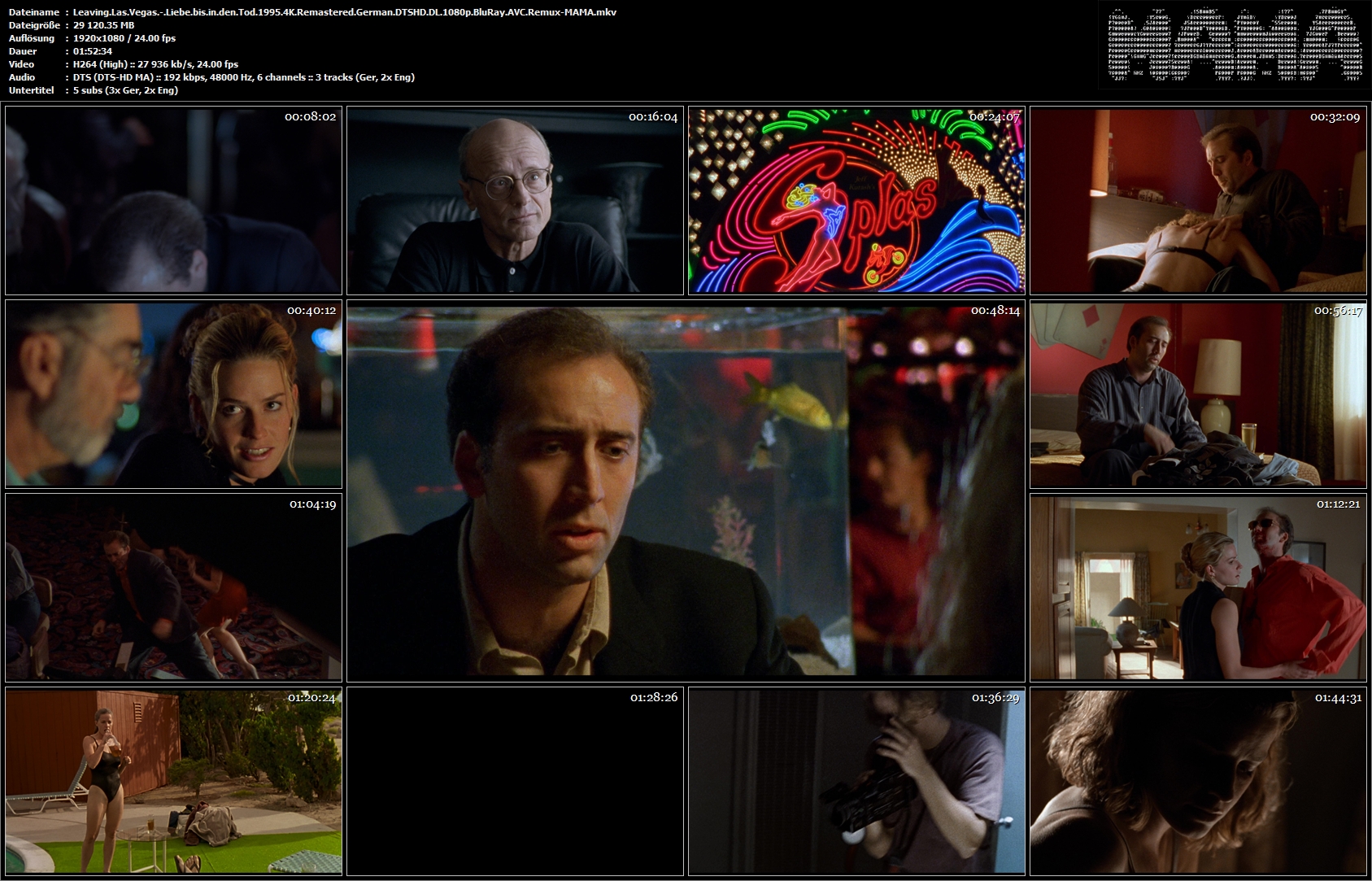Select the 00:56:17 thumbnail with lamp
Image resolution: width=1372 pixels, height=881 pixels.
click(1198, 394)
